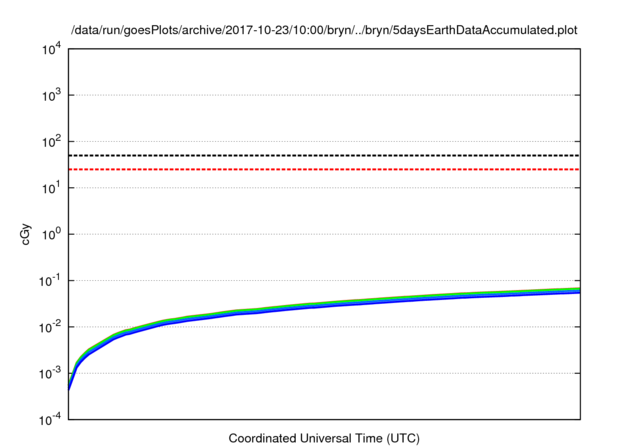Click the 10^-1 y-axis tick label
The height and width of the screenshot is (448, 640).
(x=50, y=281)
